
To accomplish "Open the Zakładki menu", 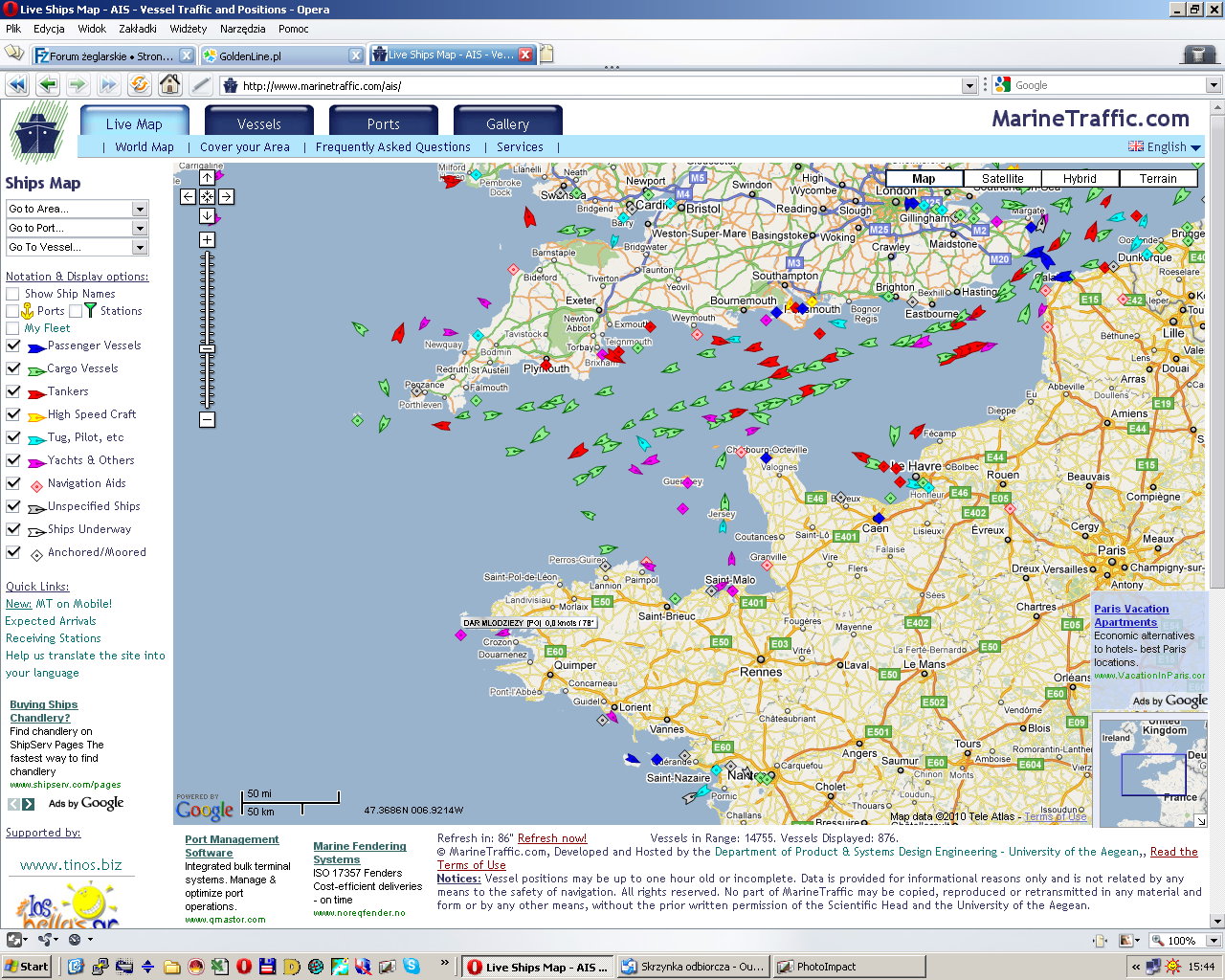I will tap(138, 29).
